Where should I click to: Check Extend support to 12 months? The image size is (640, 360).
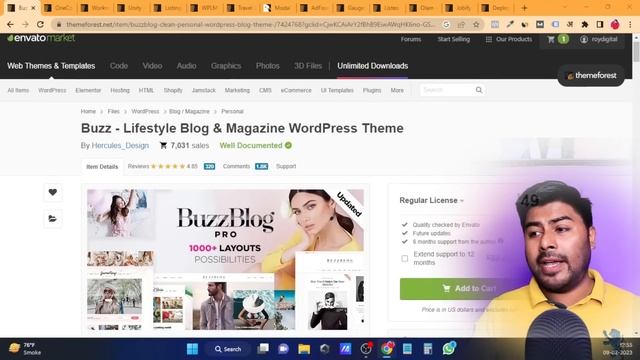(x=404, y=258)
